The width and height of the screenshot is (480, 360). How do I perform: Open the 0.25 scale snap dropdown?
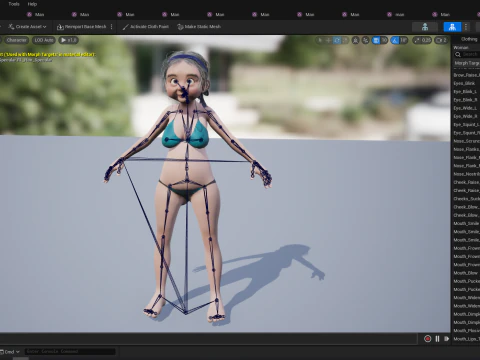pyautogui.click(x=426, y=40)
